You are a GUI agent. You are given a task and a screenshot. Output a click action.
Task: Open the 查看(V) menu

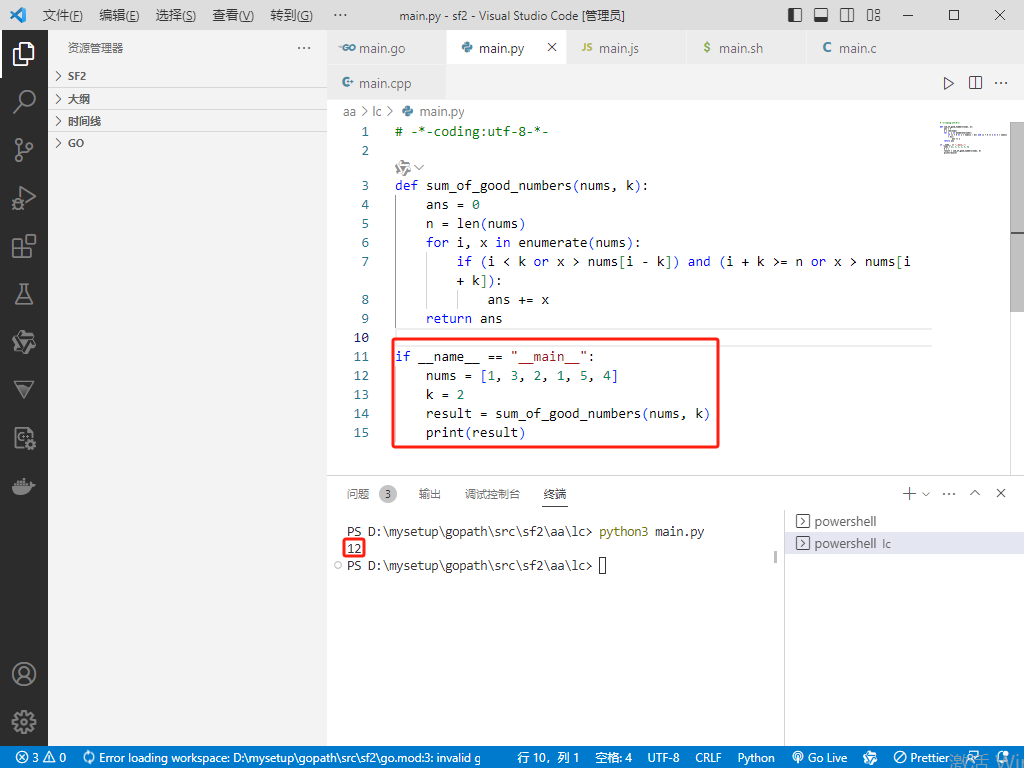coord(233,15)
